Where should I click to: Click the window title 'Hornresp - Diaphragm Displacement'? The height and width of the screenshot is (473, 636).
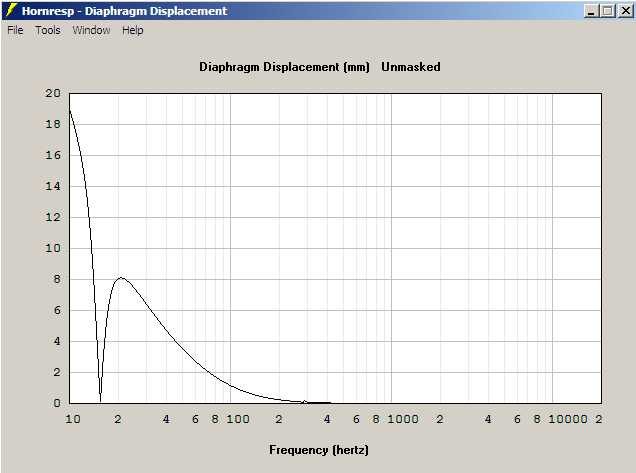[x=125, y=11]
